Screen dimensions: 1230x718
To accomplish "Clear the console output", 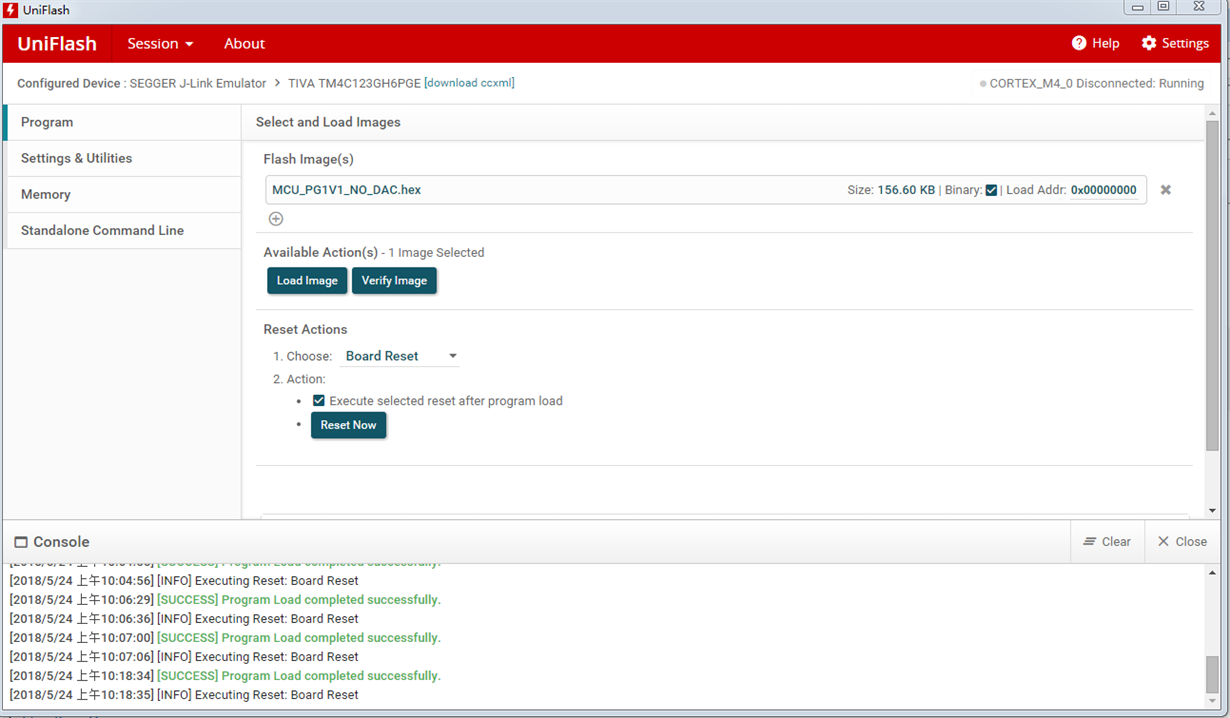I will pyautogui.click(x=1107, y=541).
